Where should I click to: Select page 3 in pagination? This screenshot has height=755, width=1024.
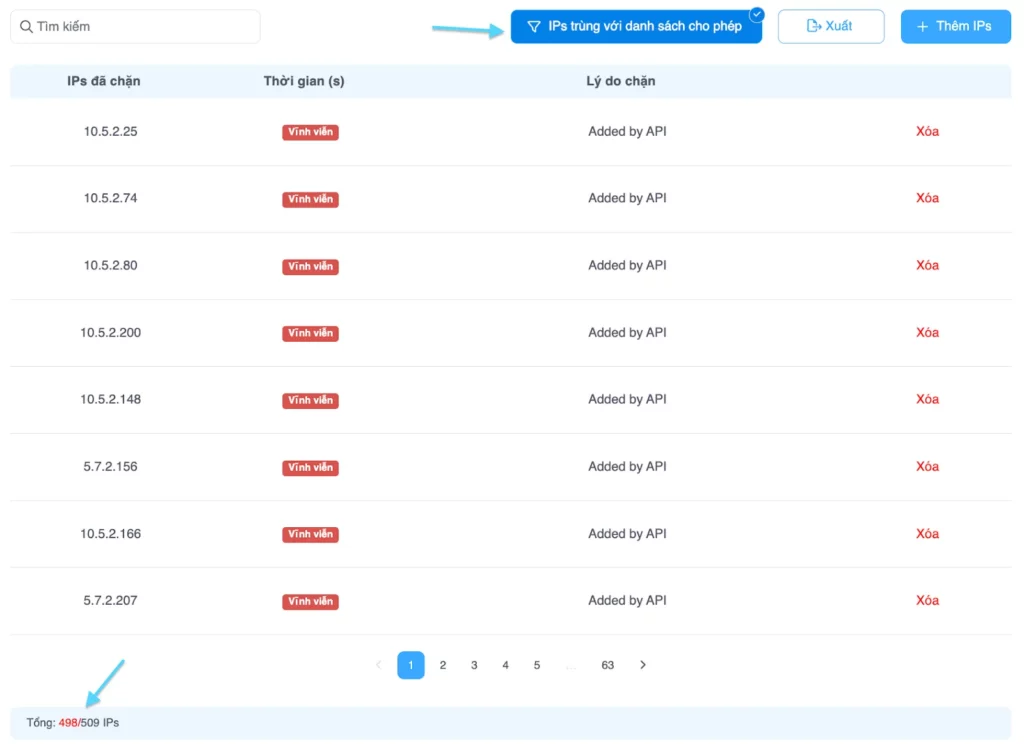474,665
